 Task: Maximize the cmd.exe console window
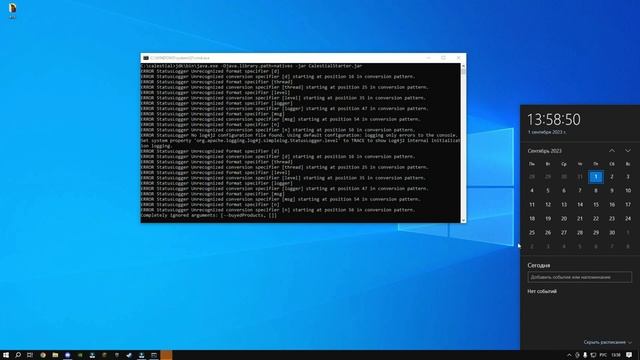443,58
